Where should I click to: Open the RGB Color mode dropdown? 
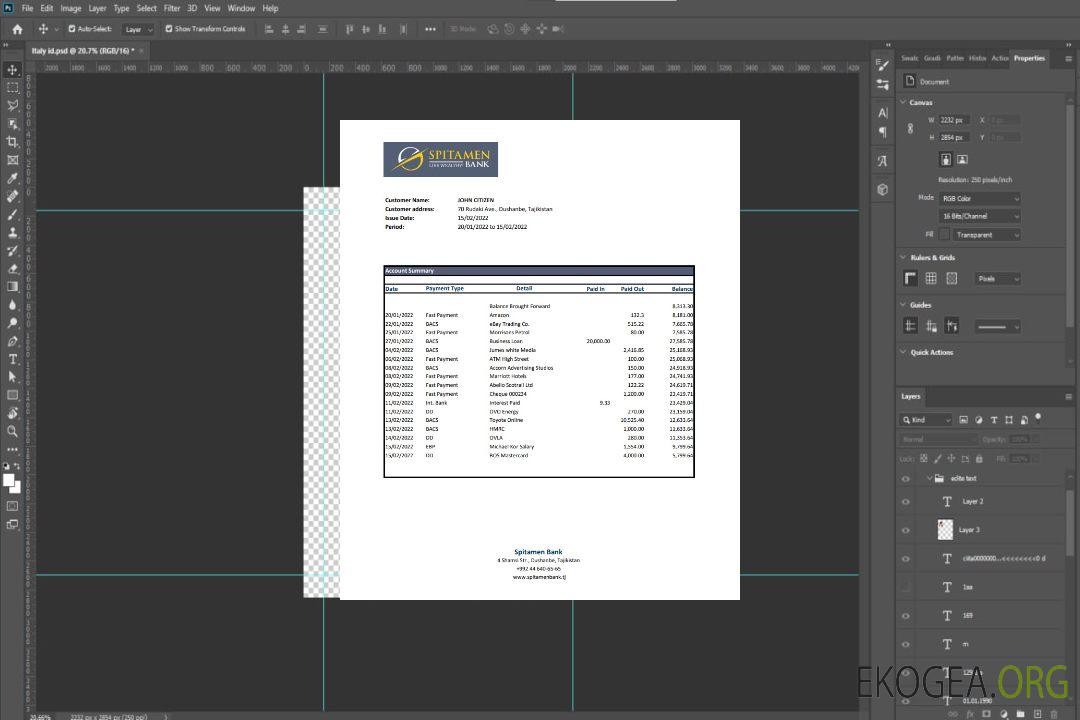(980, 198)
